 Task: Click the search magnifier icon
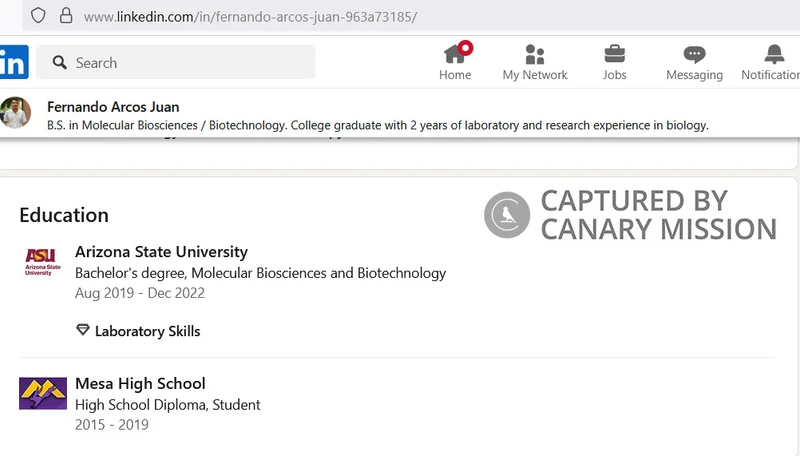[x=60, y=63]
